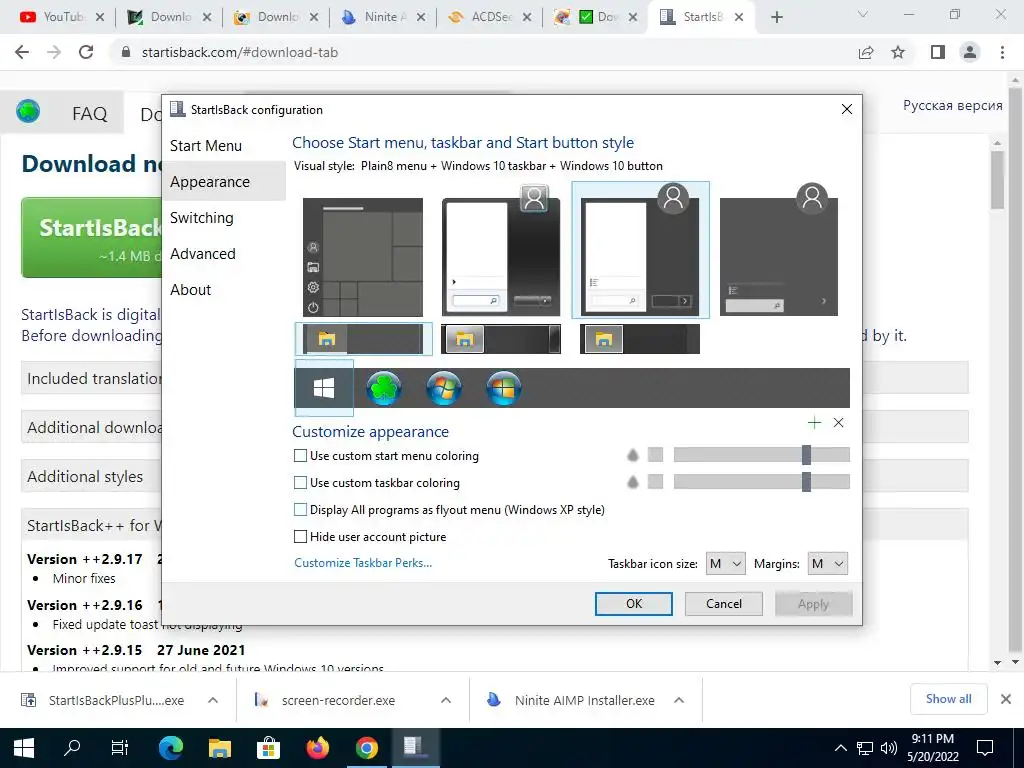1024x768 pixels.
Task: Expand Ninite AIMP Installer download options arrow
Action: tap(679, 700)
